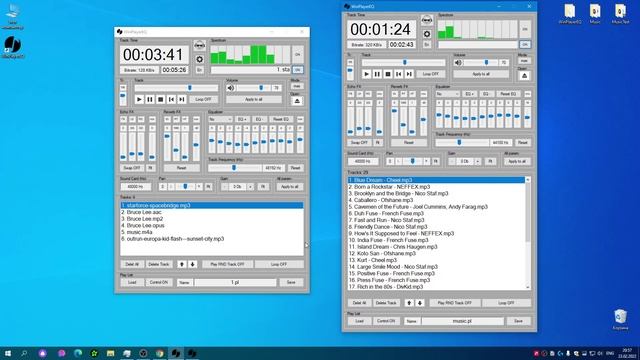Play track in left WinPlayerEQ window

point(139,100)
